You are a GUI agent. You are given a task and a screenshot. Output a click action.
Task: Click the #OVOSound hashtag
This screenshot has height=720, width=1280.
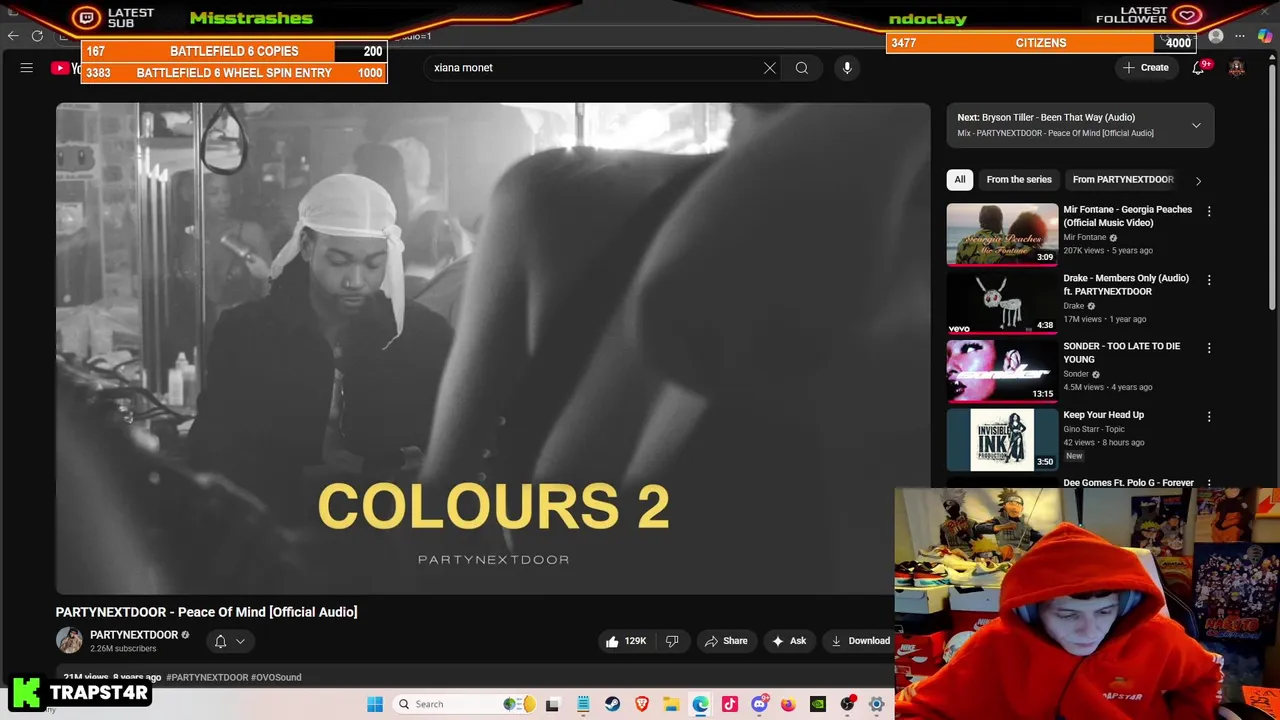(x=276, y=677)
